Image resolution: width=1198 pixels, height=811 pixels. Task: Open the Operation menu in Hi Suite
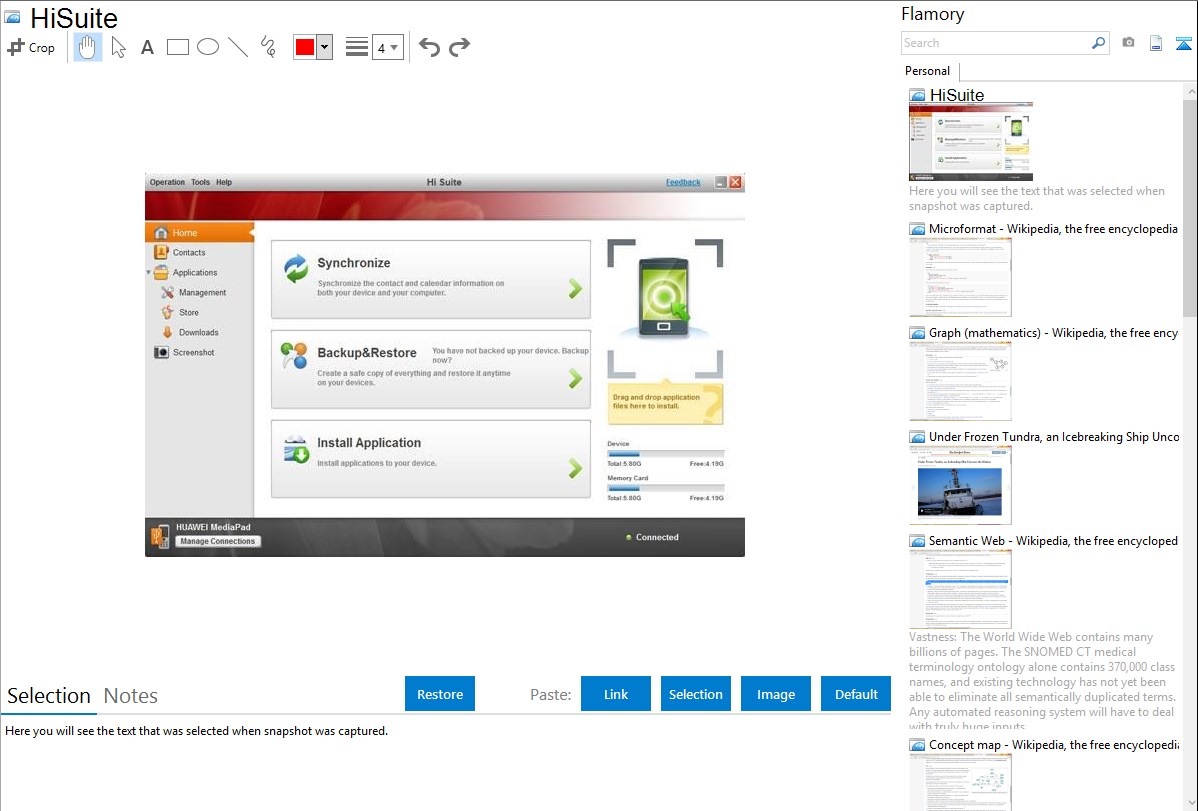167,182
